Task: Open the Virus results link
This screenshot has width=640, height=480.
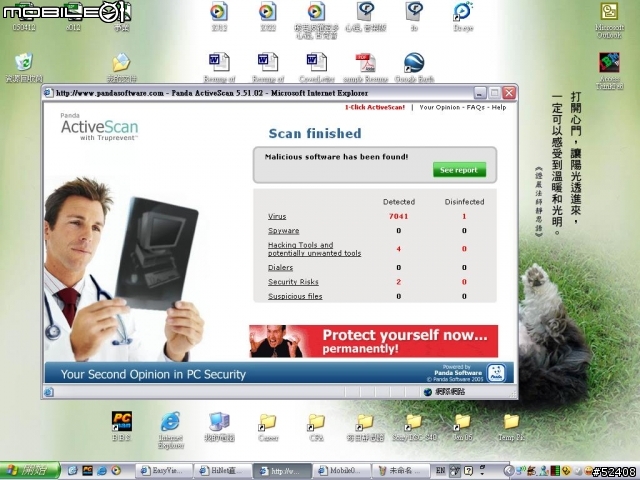Action: click(277, 216)
